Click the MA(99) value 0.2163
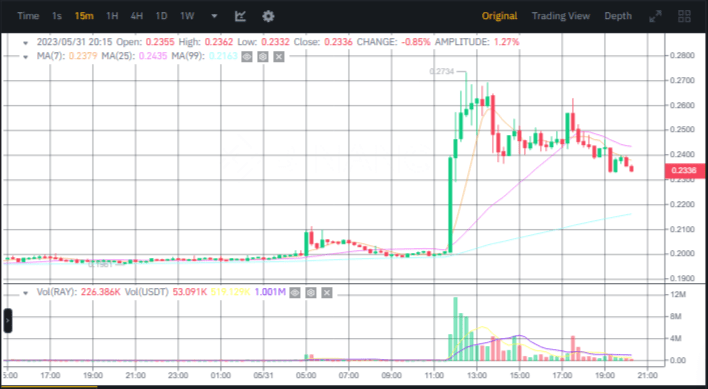The height and width of the screenshot is (389, 708). (224, 56)
